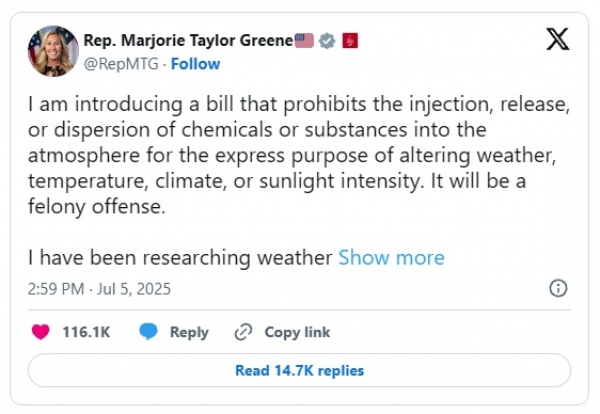Click the @RepMTG handle
Image resolution: width=600 pixels, height=414 pixels.
tap(127, 63)
